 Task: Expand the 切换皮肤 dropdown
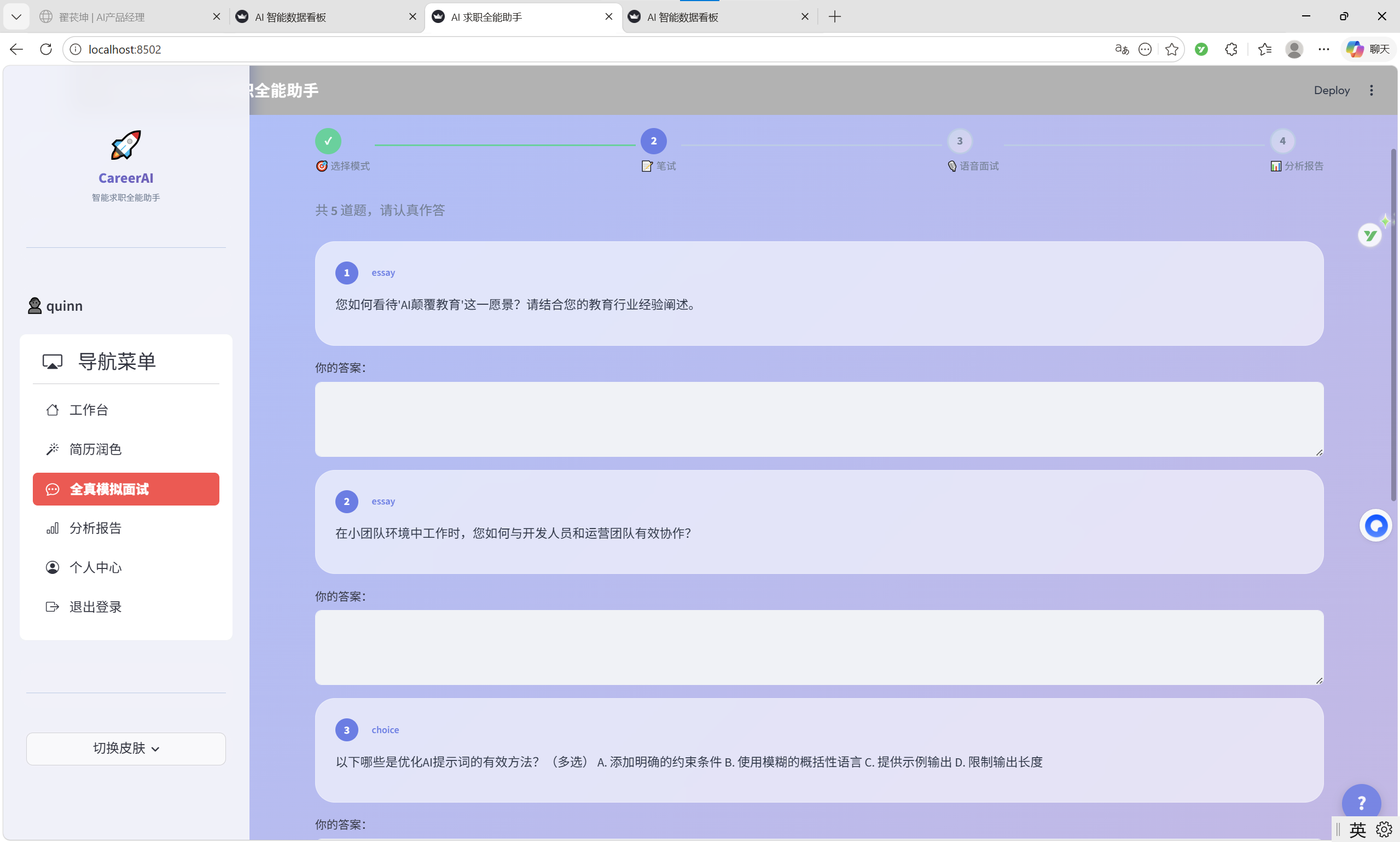click(x=125, y=748)
